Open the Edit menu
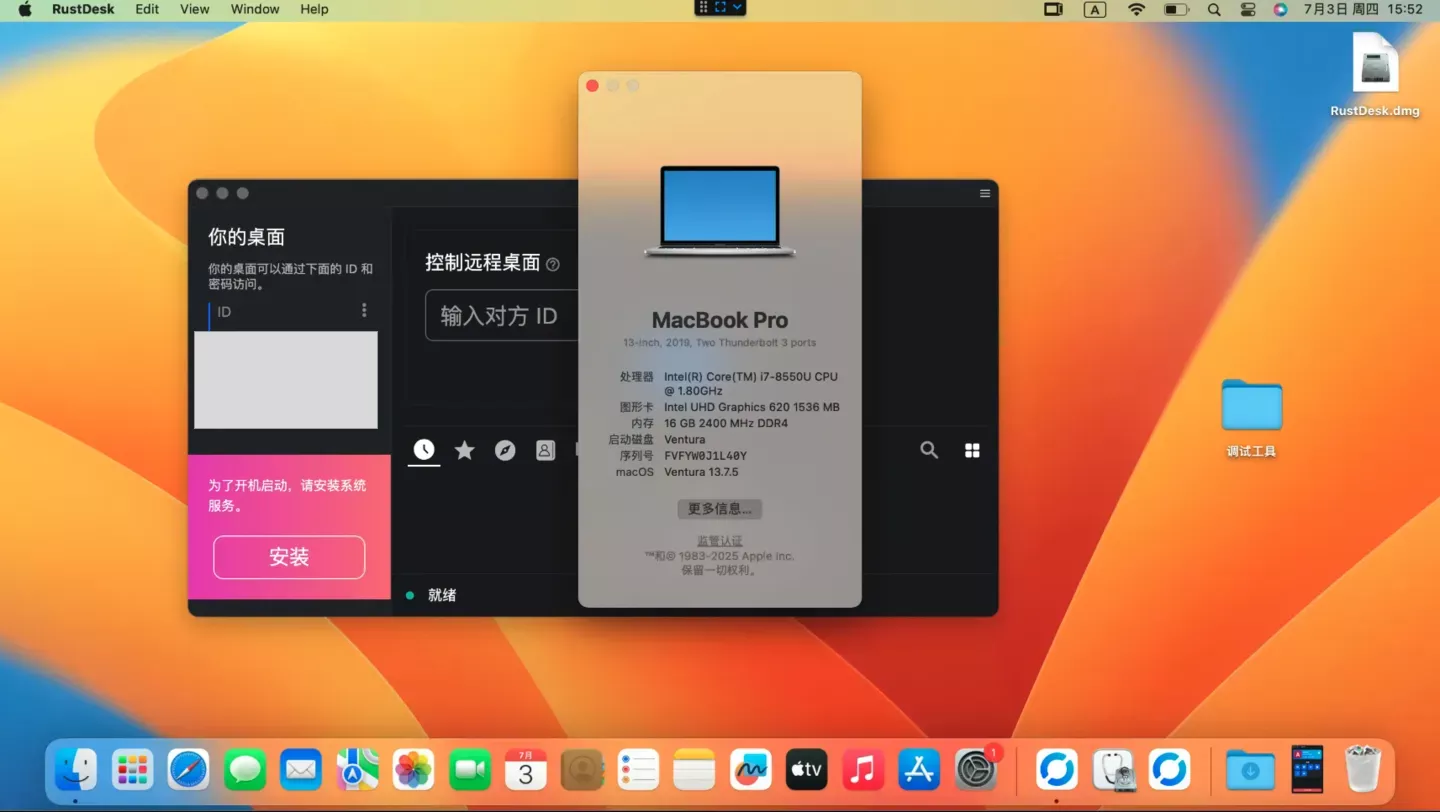This screenshot has width=1440, height=812. tap(147, 9)
